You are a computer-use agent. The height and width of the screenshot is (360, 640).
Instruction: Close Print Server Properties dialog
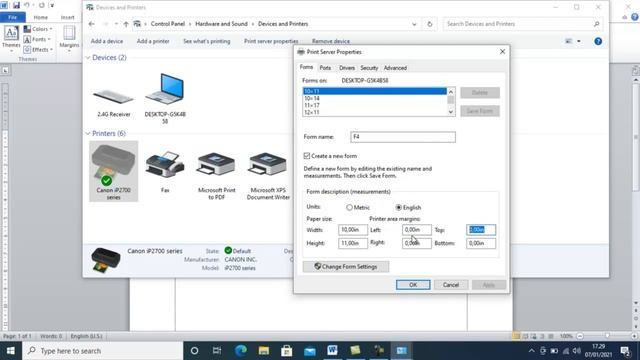502,52
